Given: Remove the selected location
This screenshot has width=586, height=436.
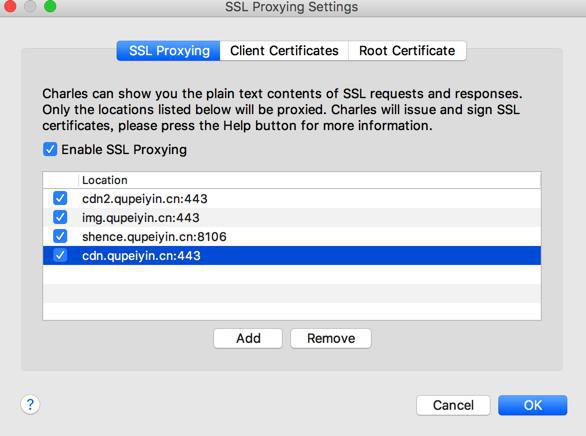Looking at the screenshot, I should [x=331, y=338].
